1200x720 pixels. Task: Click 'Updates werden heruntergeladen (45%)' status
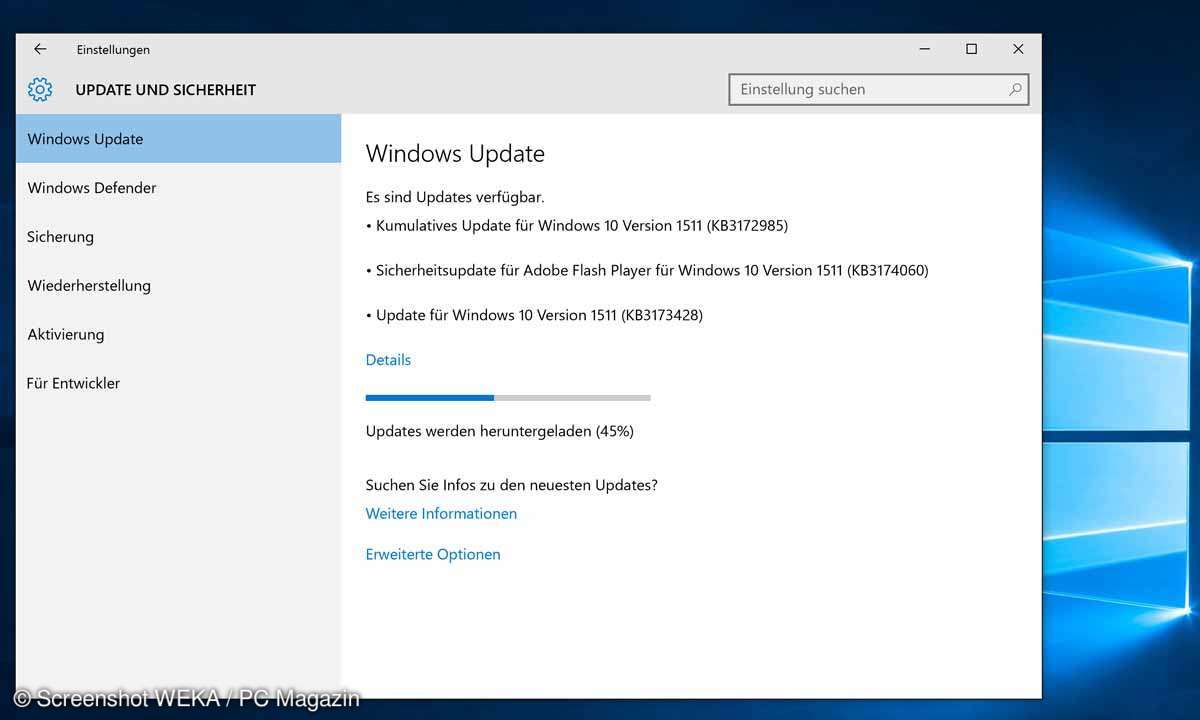click(x=500, y=432)
